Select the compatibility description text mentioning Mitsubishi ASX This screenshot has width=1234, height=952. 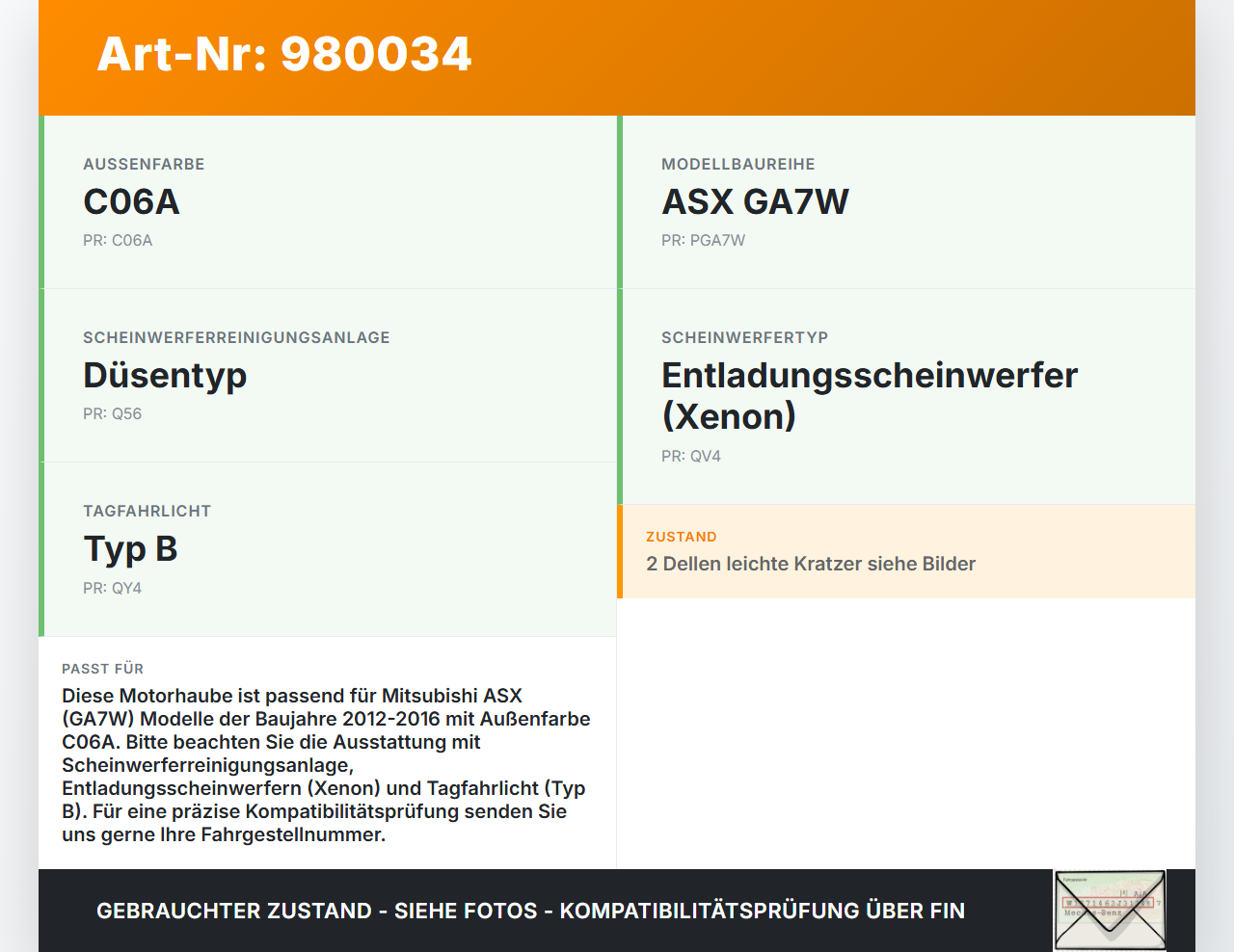coord(326,764)
